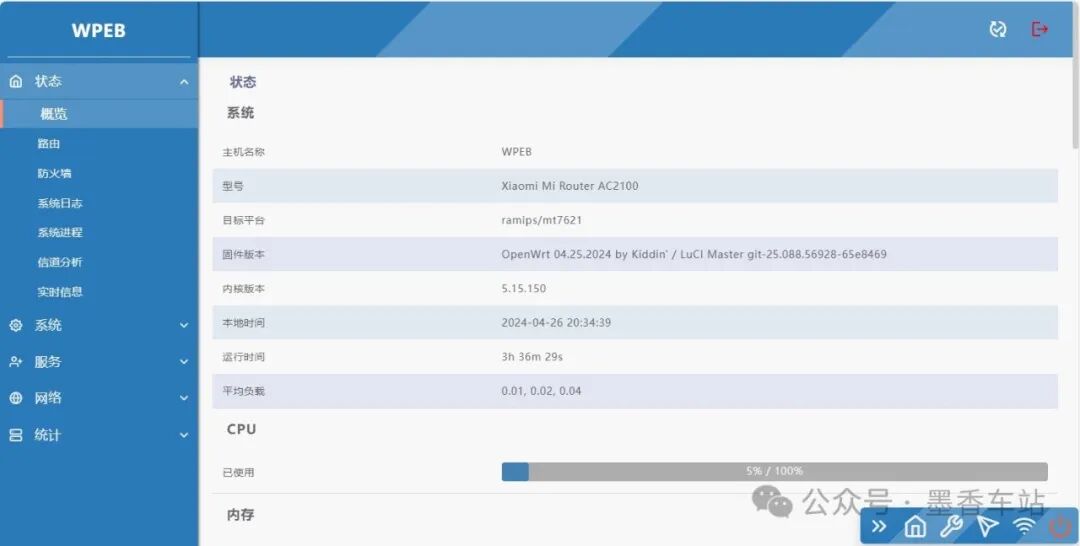1080x546 pixels.
Task: Click the 本地时间 label
Action: [x=243, y=323]
